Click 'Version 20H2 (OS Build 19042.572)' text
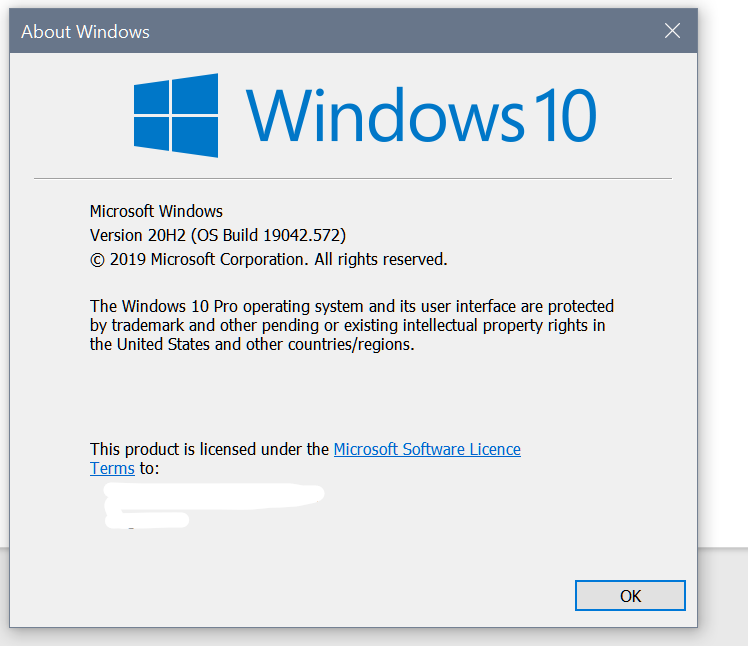Screen dimensions: 748x646 pos(218,235)
